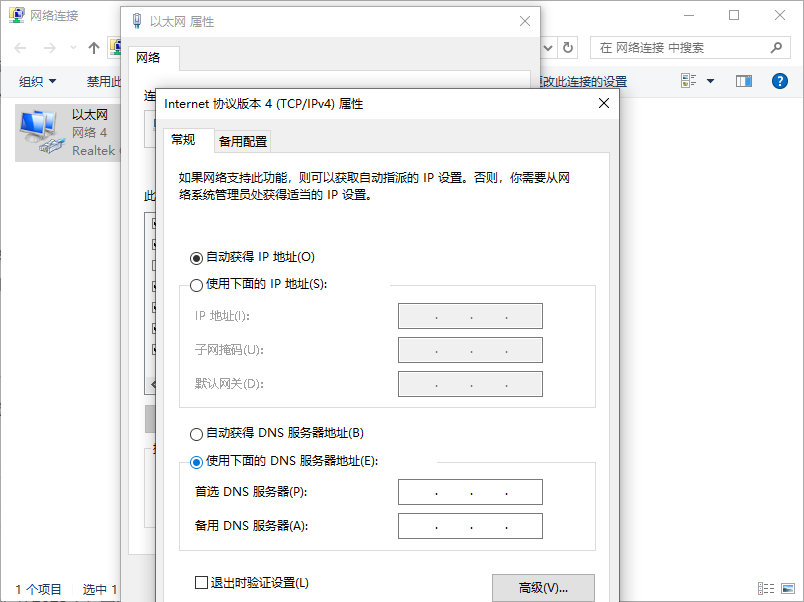
Task: Open the address bar history dropdown
Action: (x=546, y=47)
